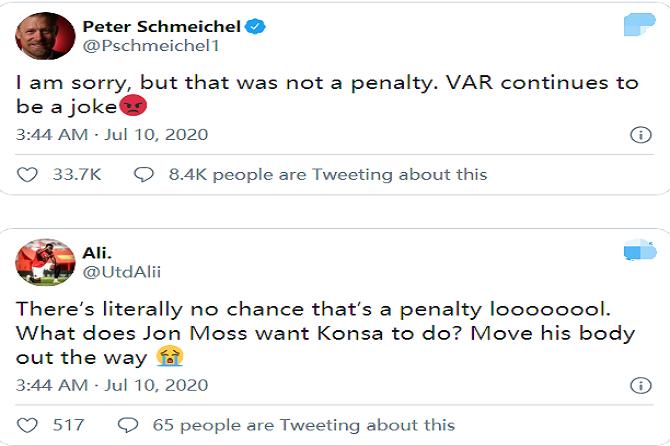Screen dimensions: 670x446
Task: Open Peter Schmeichel's profile picture
Action: [x=42, y=36]
